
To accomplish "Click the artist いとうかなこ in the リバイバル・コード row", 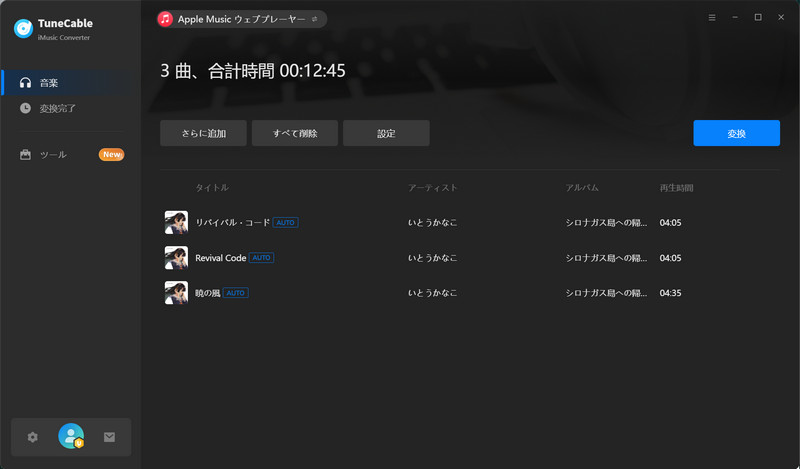I will pyautogui.click(x=433, y=223).
